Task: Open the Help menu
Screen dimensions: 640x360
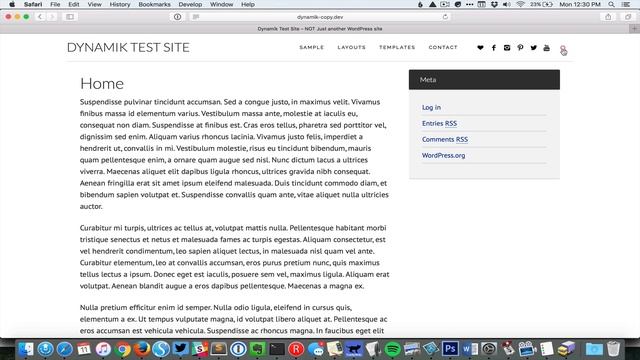Action: pyautogui.click(x=248, y=4)
